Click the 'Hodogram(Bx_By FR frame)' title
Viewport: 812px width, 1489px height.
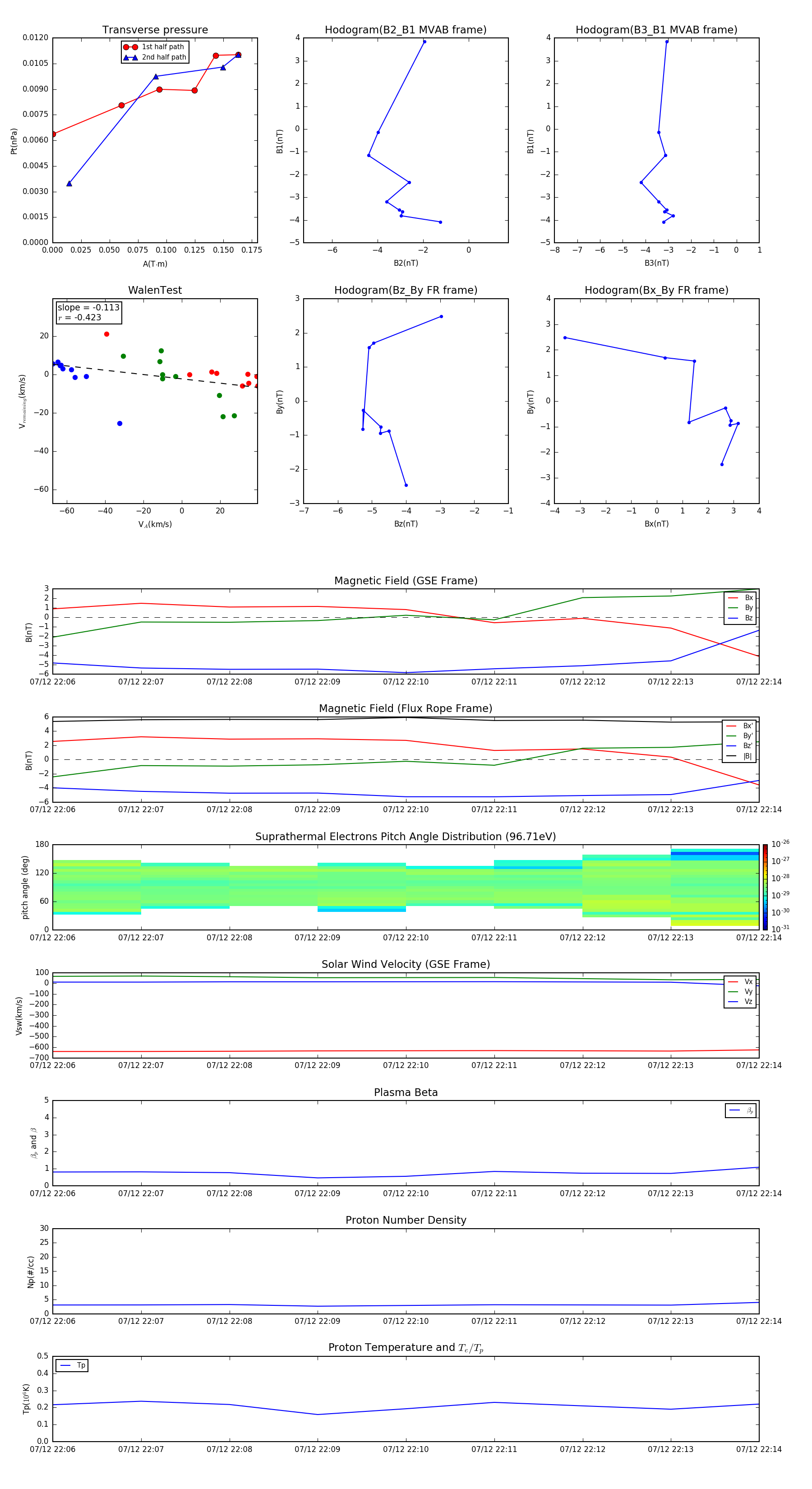pos(656,290)
